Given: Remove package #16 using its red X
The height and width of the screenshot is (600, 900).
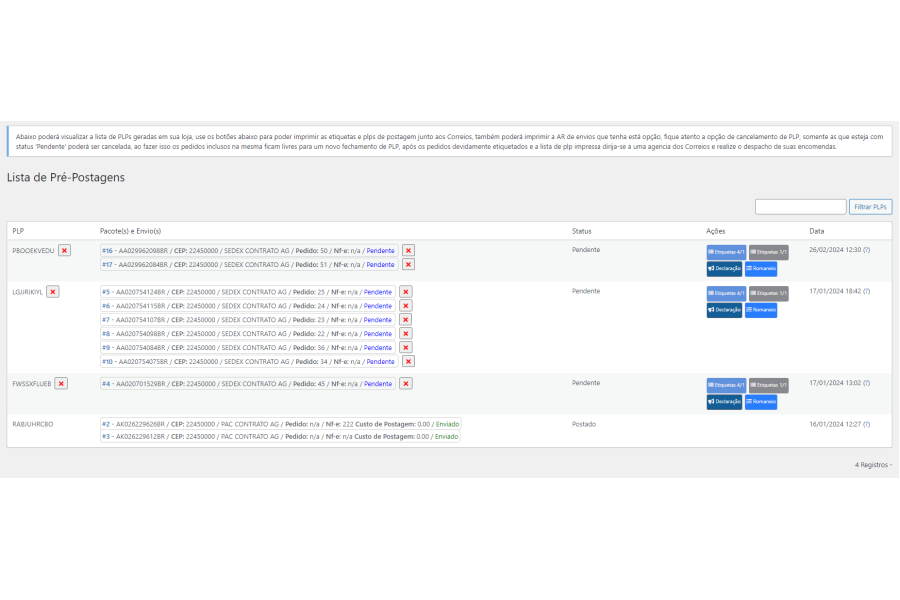Looking at the screenshot, I should 408,251.
